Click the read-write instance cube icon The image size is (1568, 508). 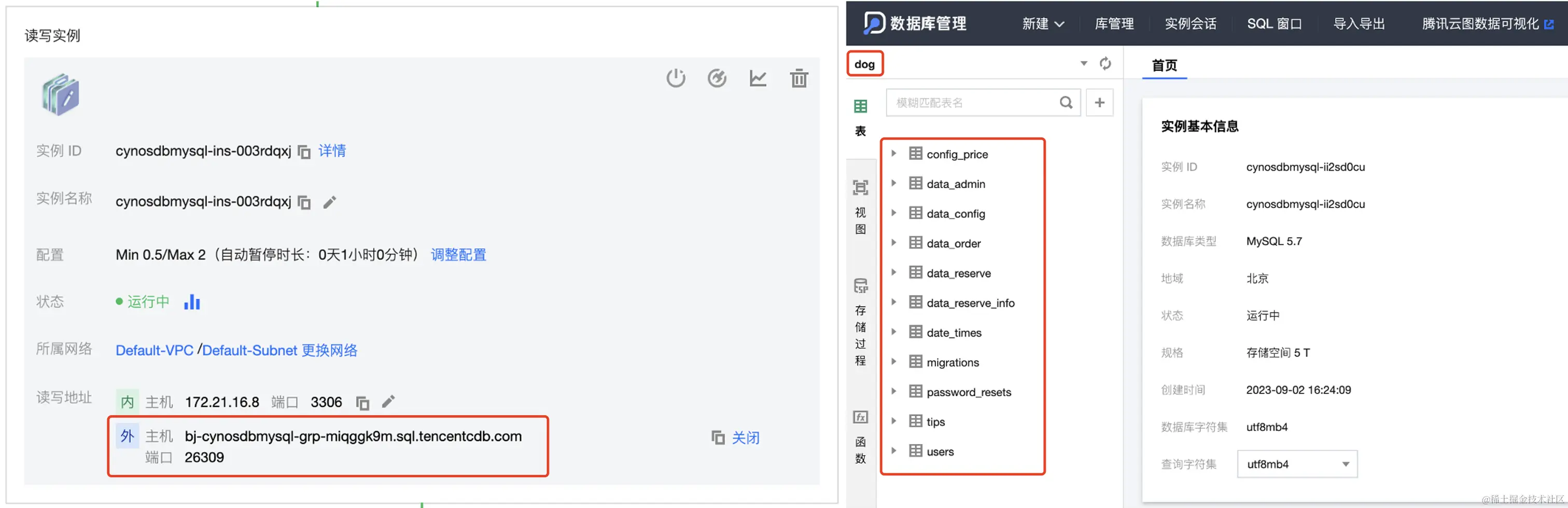(x=60, y=94)
